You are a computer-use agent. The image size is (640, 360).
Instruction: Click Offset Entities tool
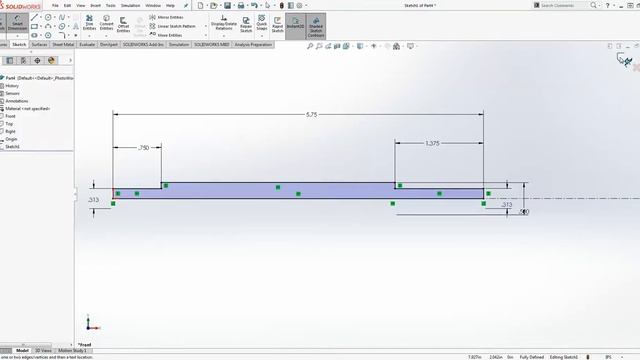point(123,24)
